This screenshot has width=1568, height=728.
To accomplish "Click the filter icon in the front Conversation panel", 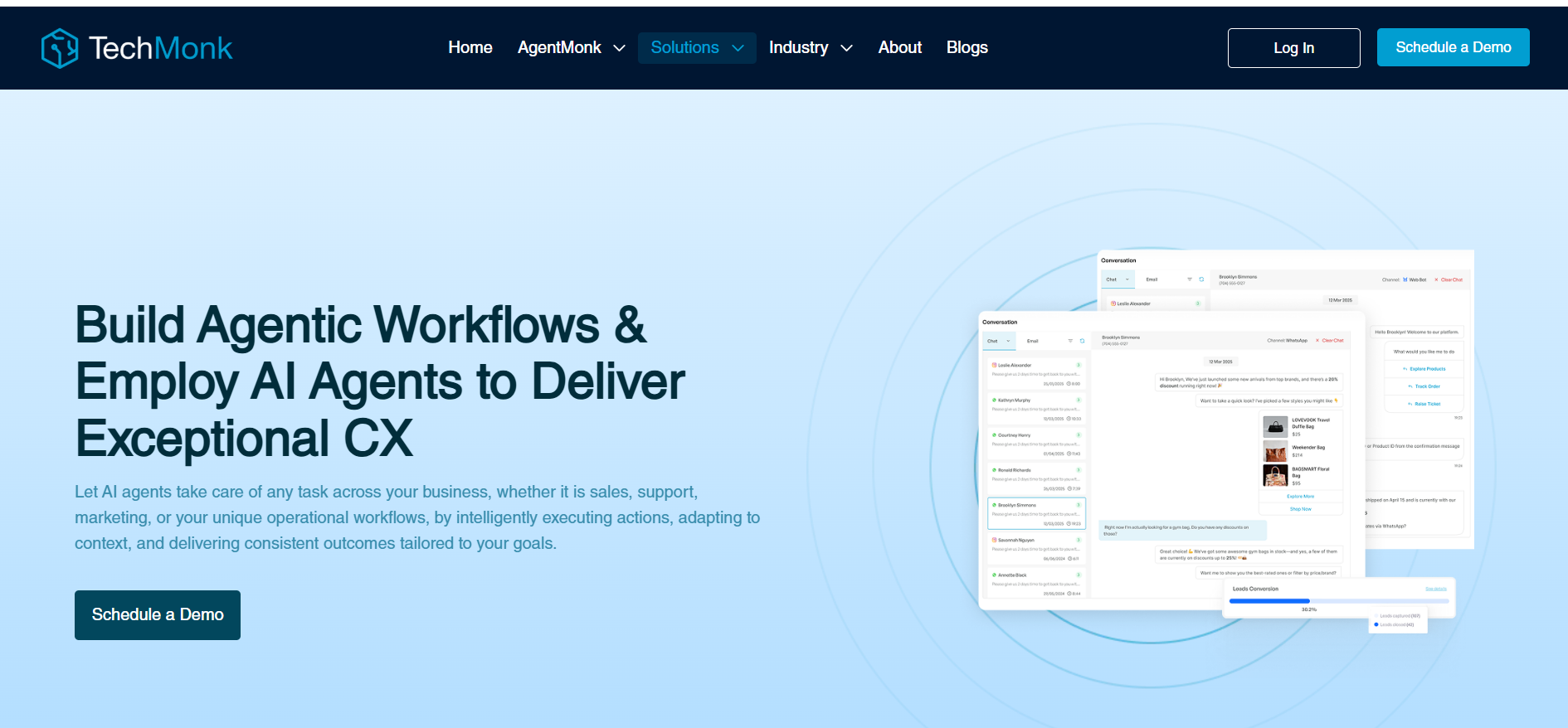I will pyautogui.click(x=1070, y=341).
